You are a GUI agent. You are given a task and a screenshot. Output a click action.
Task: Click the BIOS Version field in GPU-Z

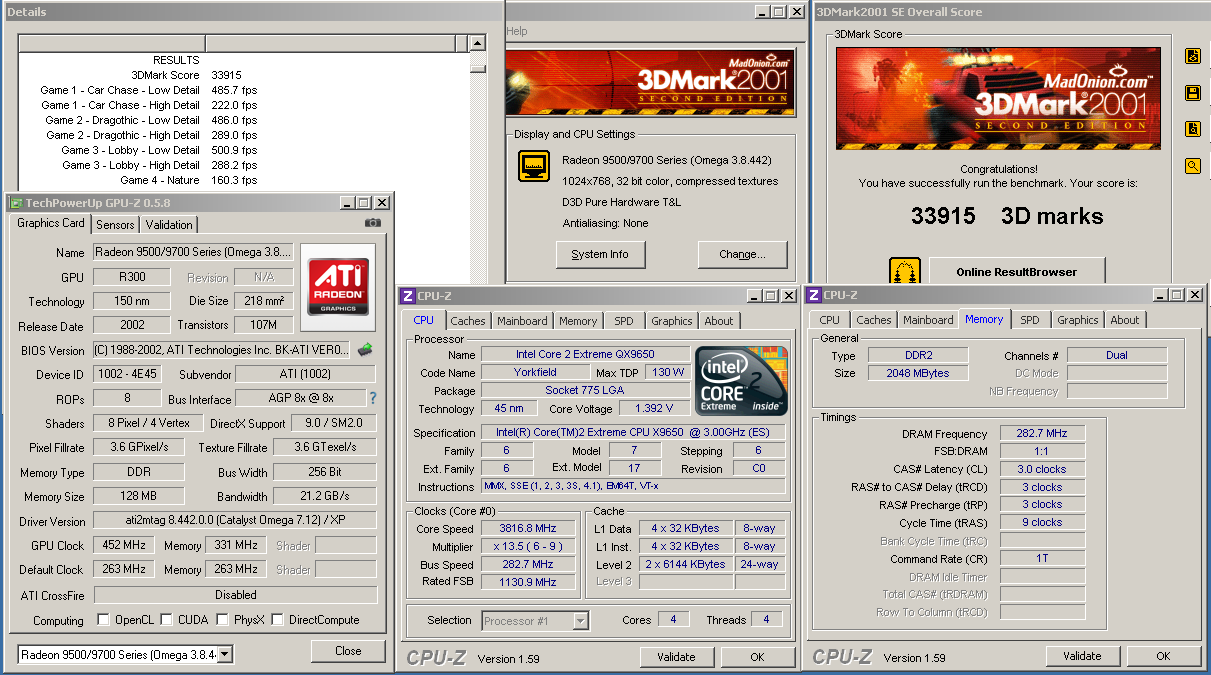(222, 350)
